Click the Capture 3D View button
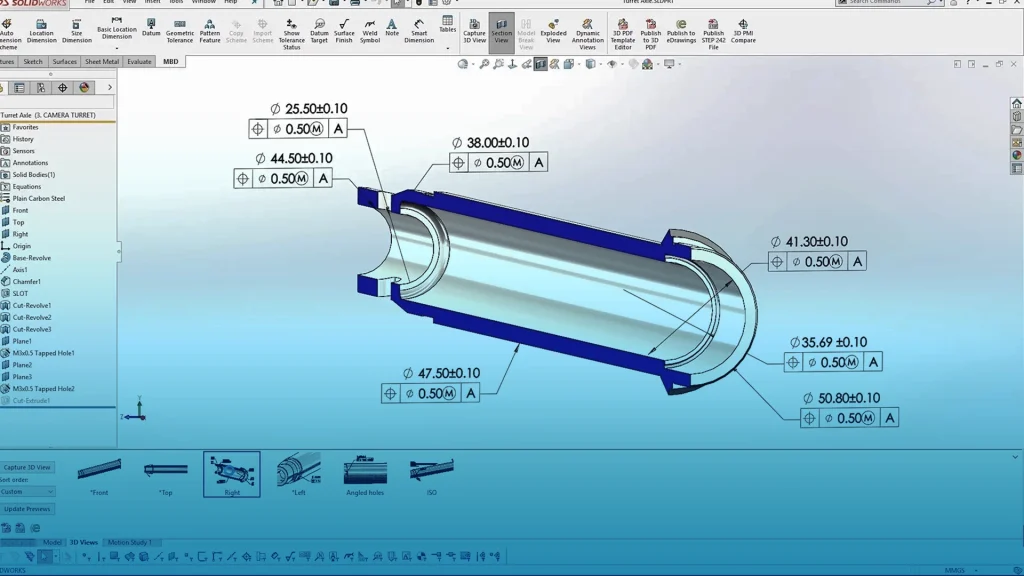Image resolution: width=1024 pixels, height=576 pixels. pyautogui.click(x=26, y=467)
